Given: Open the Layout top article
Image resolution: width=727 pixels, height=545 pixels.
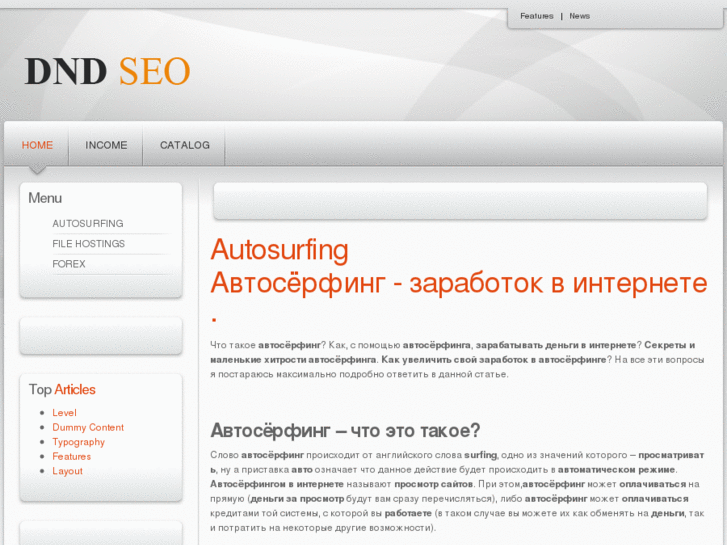Looking at the screenshot, I should point(67,471).
